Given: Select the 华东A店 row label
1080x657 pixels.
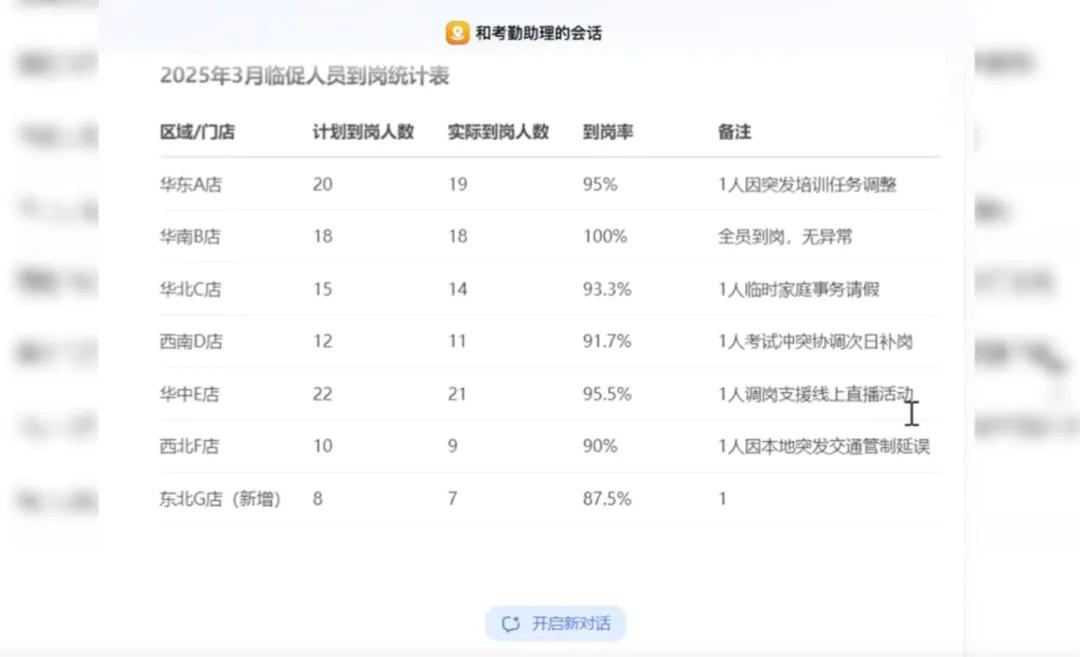Looking at the screenshot, I should click(191, 185).
